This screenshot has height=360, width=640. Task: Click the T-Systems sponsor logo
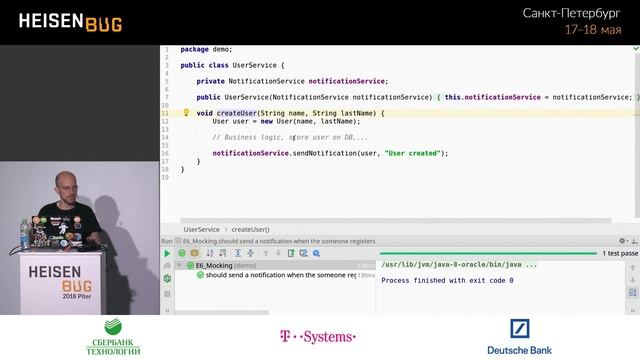tap(318, 337)
